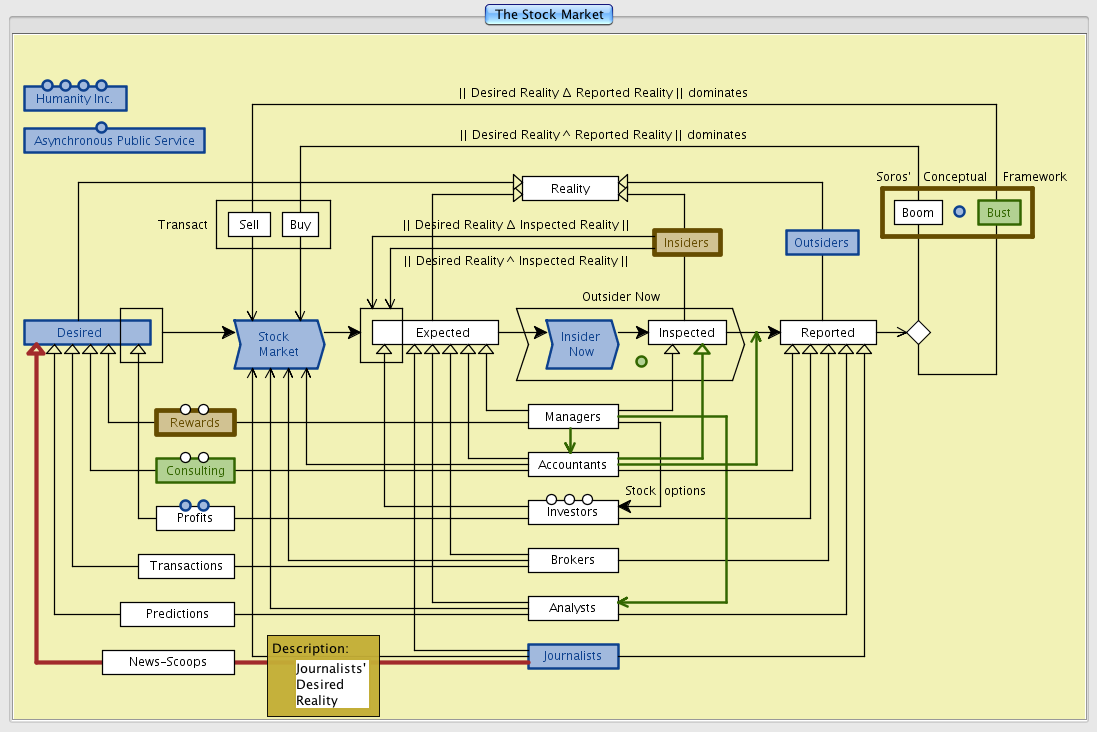Image resolution: width=1097 pixels, height=732 pixels.
Task: Select the Humanity Inc. node
Action: (x=75, y=99)
